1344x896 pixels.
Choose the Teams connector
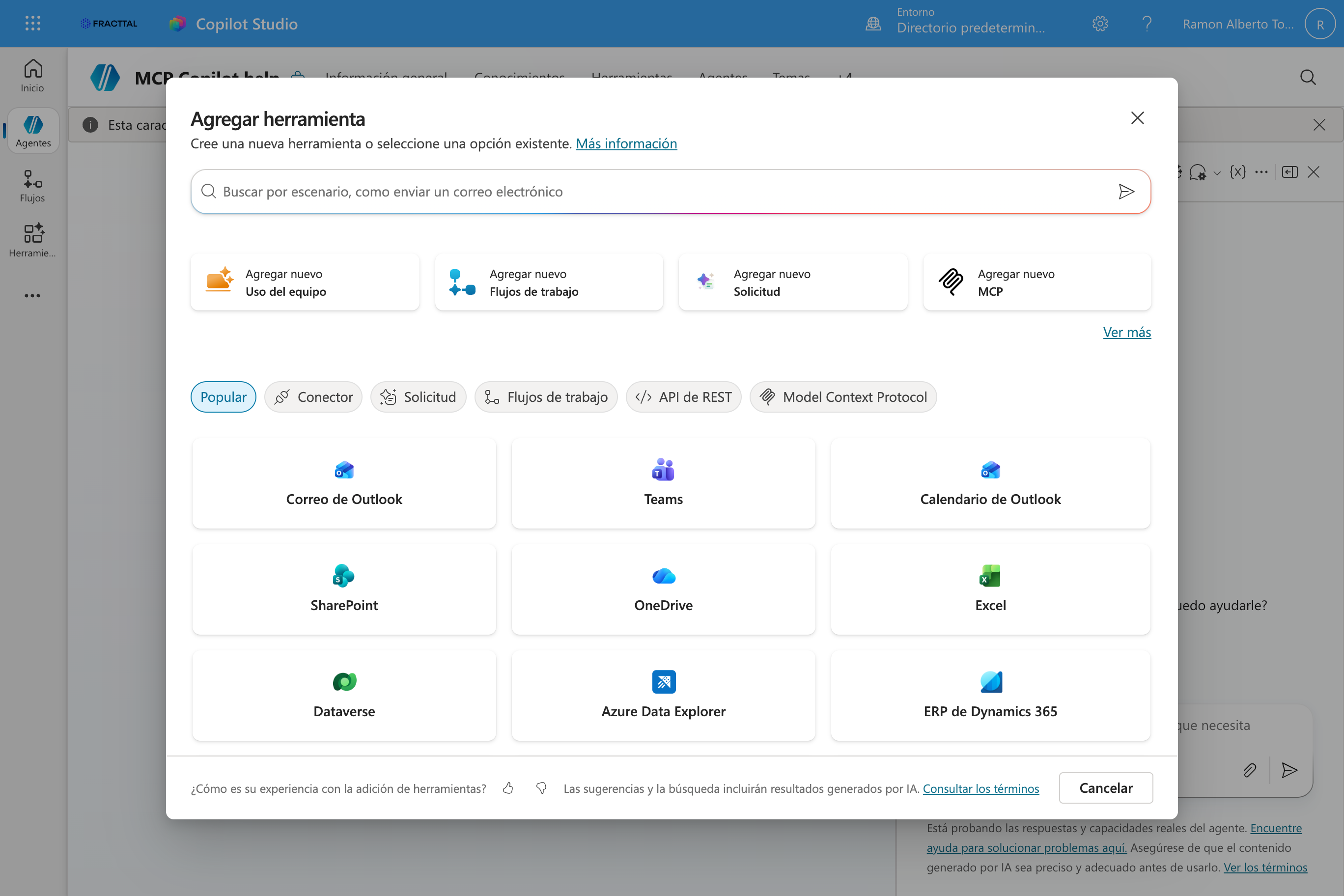tap(664, 483)
